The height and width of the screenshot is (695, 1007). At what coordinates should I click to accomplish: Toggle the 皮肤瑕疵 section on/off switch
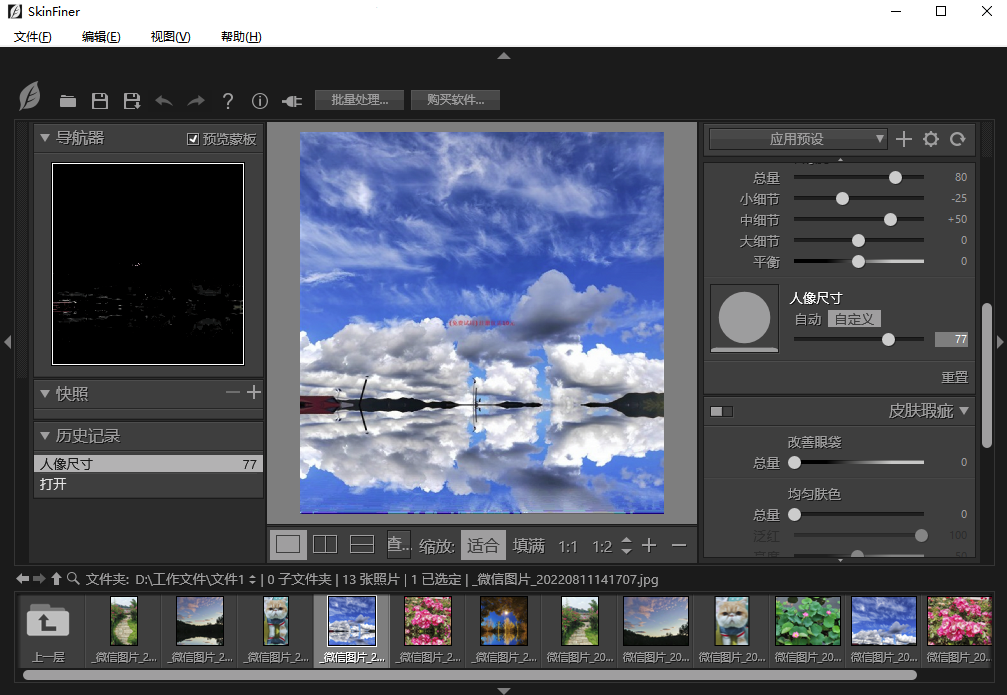[721, 411]
